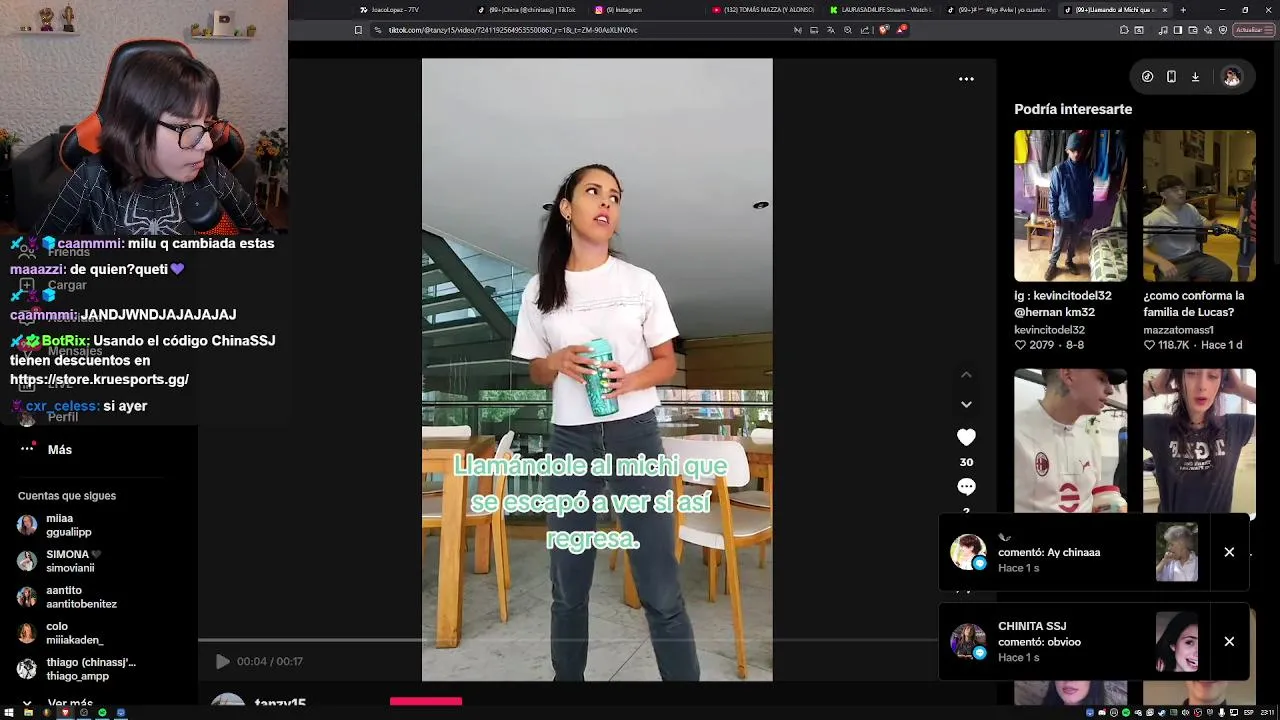The image size is (1280, 720).
Task: Open the browser extensions puzzle icon
Action: coord(1124,30)
